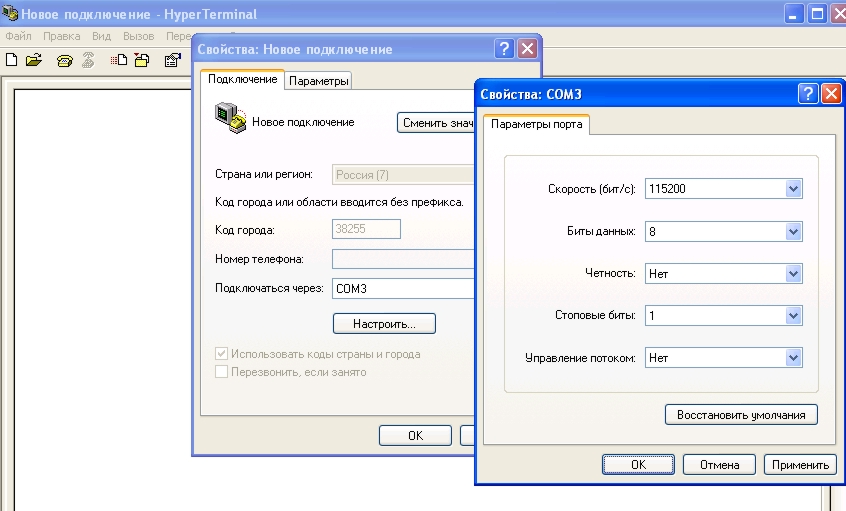Viewport: 846px width, 511px height.
Task: Click the Call telephone toolbar icon
Action: coord(65,60)
